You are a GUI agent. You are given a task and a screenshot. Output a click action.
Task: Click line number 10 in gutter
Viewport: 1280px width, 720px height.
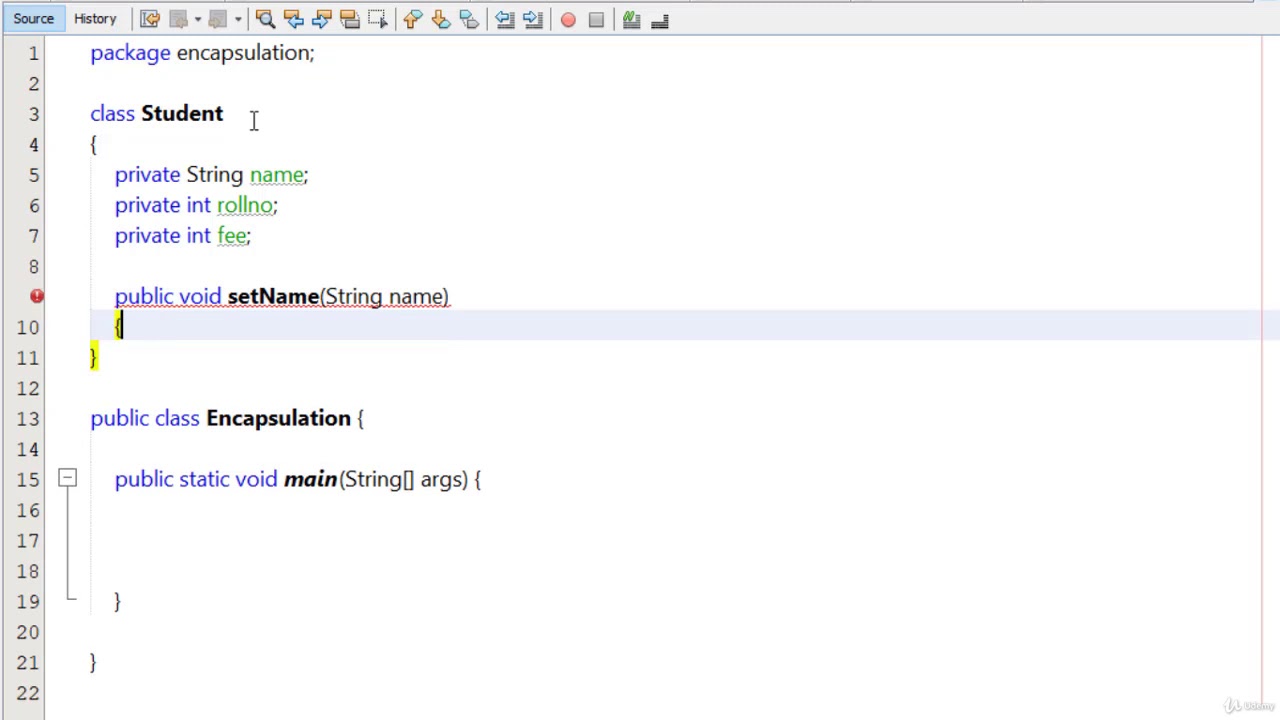point(28,327)
